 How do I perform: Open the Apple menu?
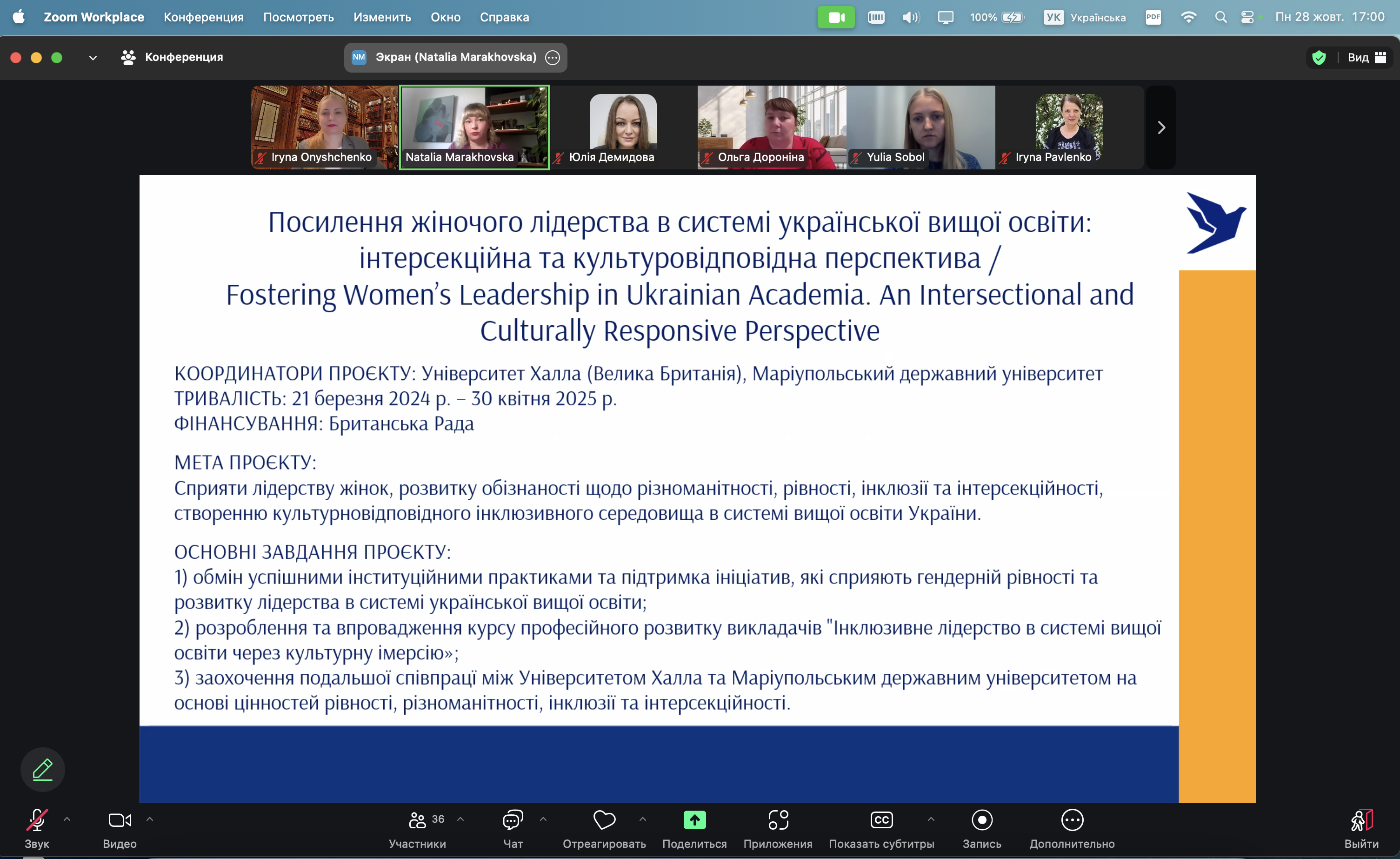click(x=19, y=17)
